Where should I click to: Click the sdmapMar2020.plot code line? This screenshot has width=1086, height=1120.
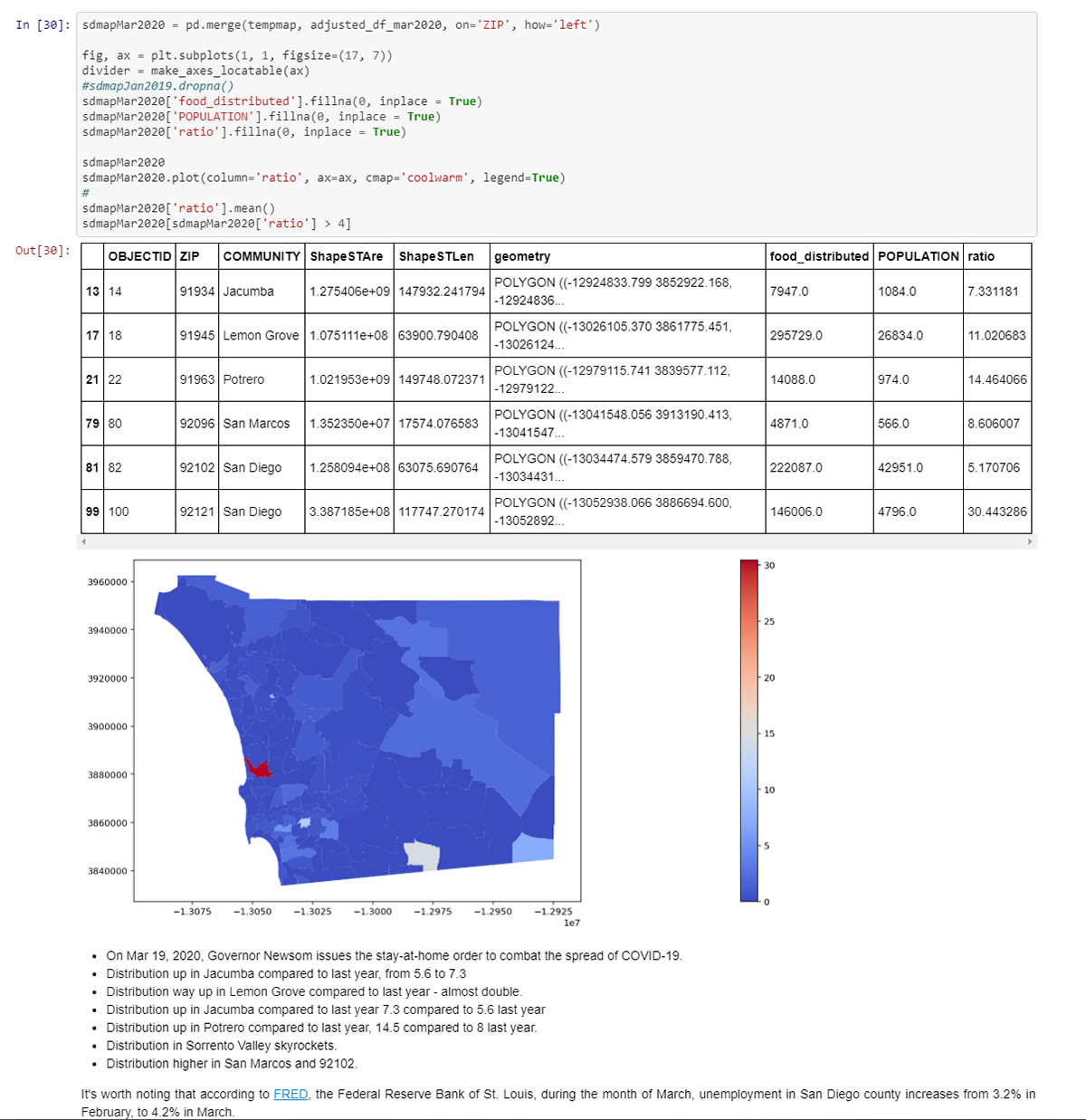click(323, 177)
